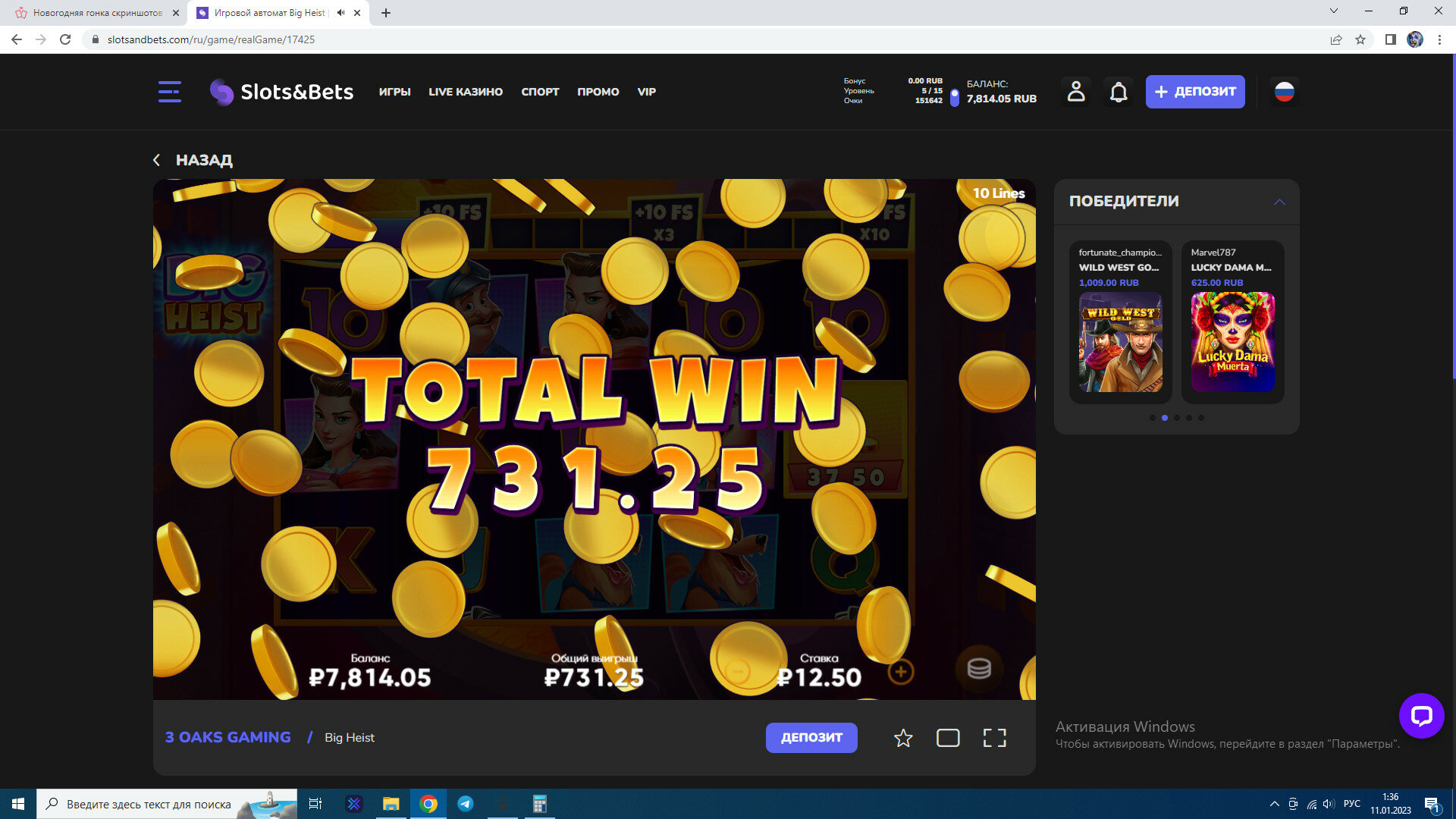
Task: Open the Lucky Dama Muerta thumbnail
Action: tap(1232, 342)
